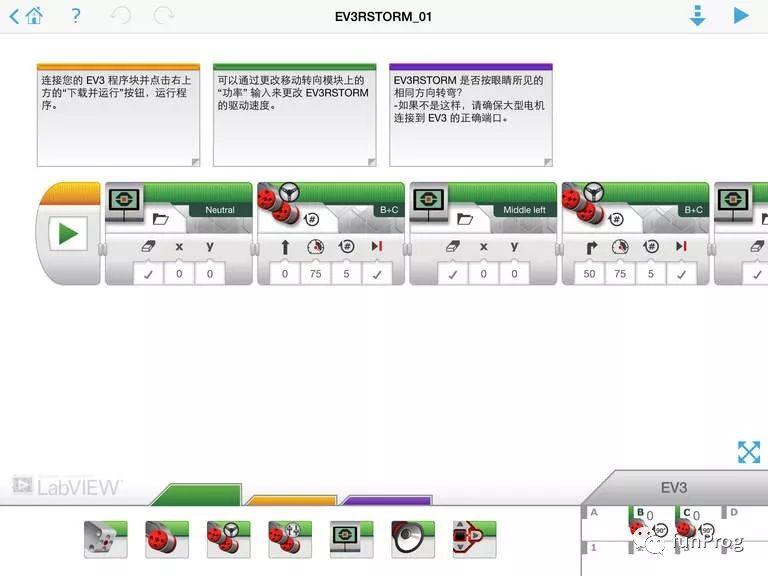
Task: Tap the turn arrow steering icon on second Move Steering
Action: point(592,247)
